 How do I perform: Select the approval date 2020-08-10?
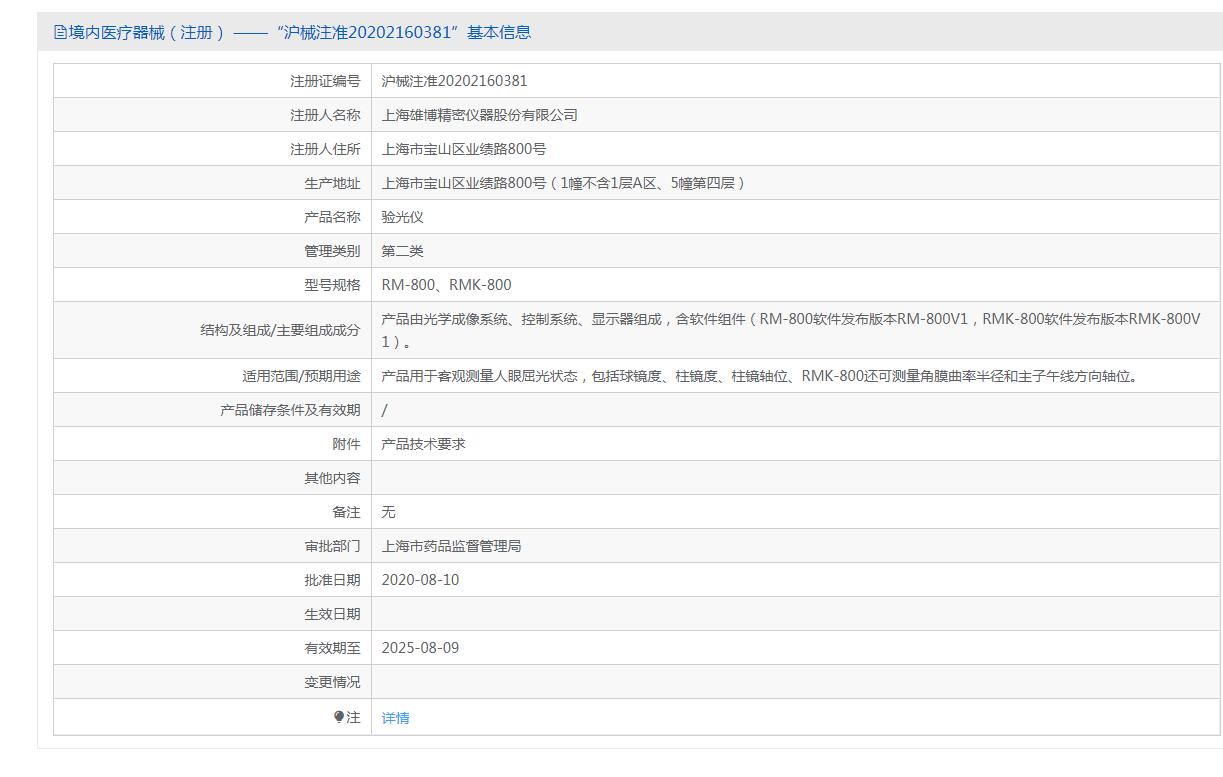click(420, 580)
